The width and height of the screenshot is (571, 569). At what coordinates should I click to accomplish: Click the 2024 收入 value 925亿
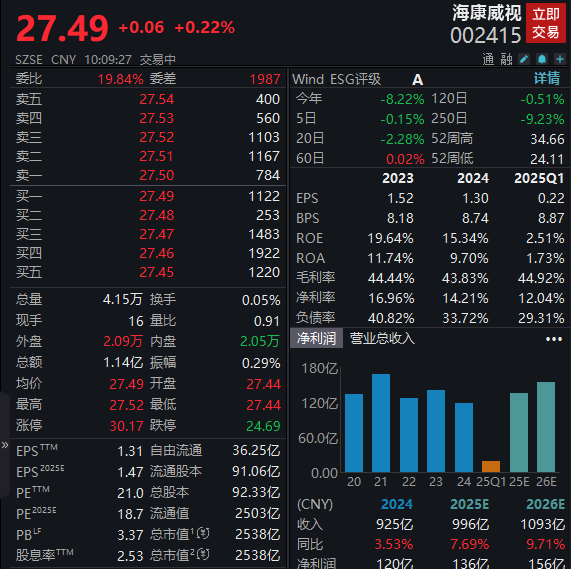[394, 525]
